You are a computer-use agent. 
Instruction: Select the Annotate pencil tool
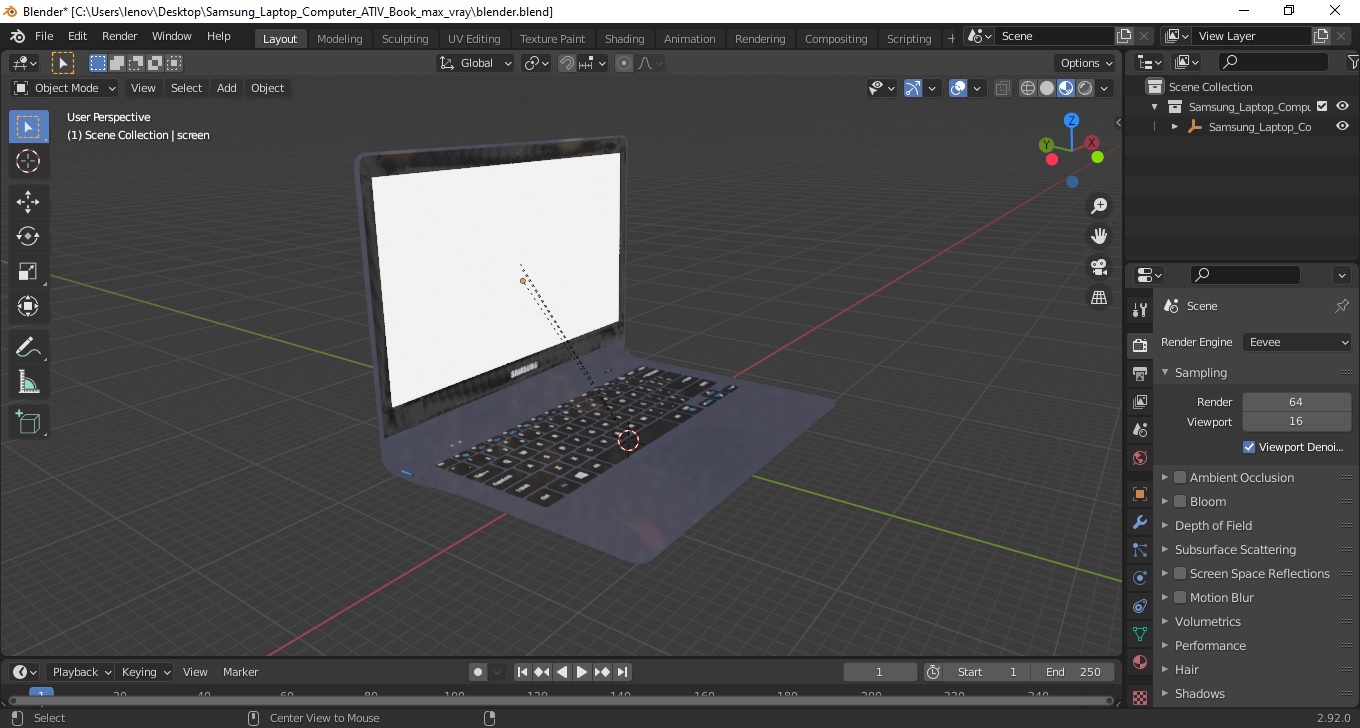[x=28, y=347]
